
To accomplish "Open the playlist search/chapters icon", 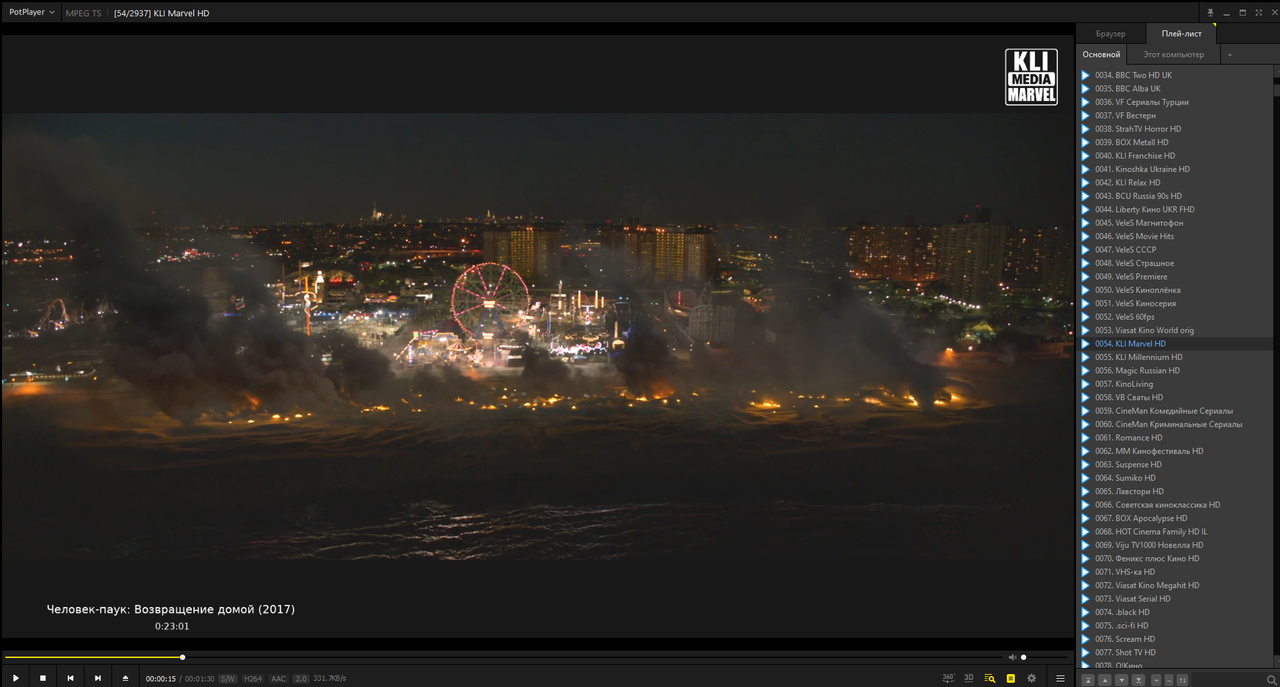I will [x=990, y=678].
